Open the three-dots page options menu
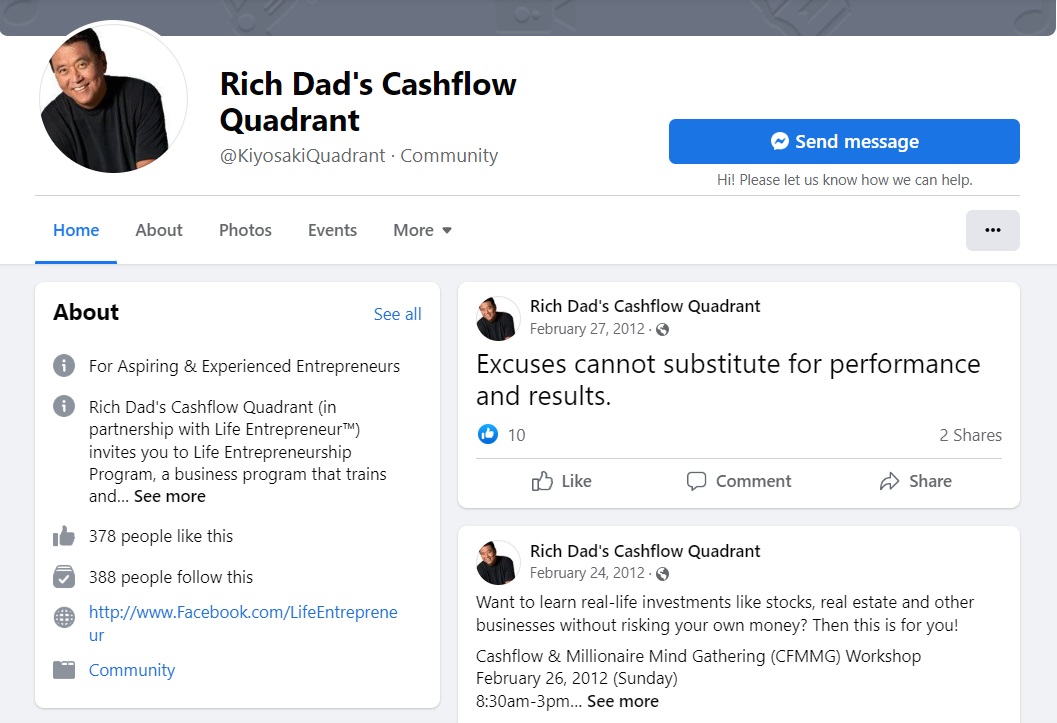 [x=992, y=230]
